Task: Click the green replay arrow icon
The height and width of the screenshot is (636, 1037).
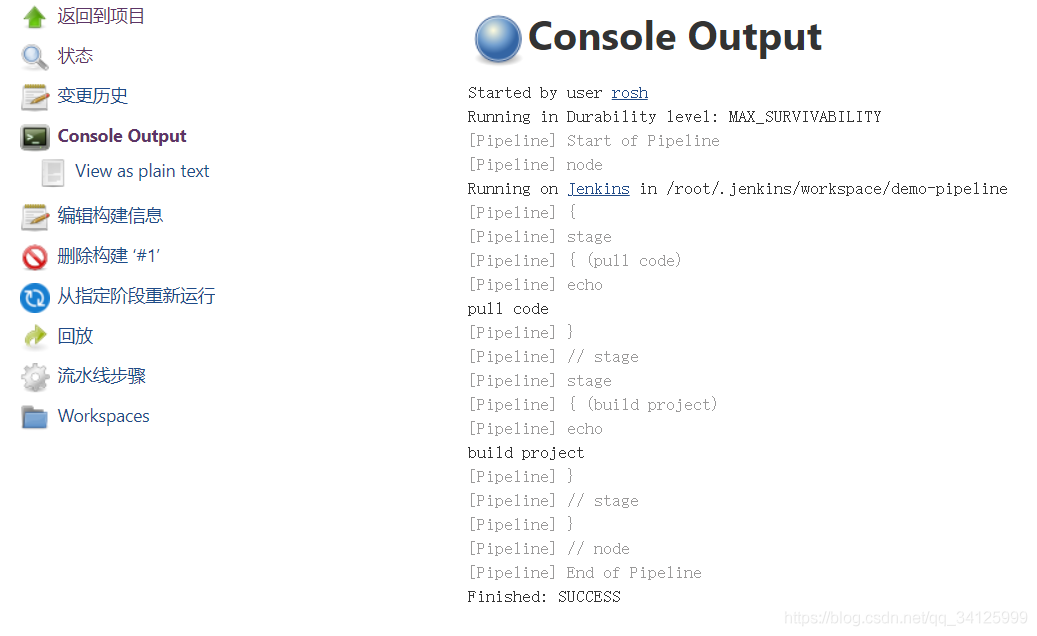Action: tap(35, 337)
